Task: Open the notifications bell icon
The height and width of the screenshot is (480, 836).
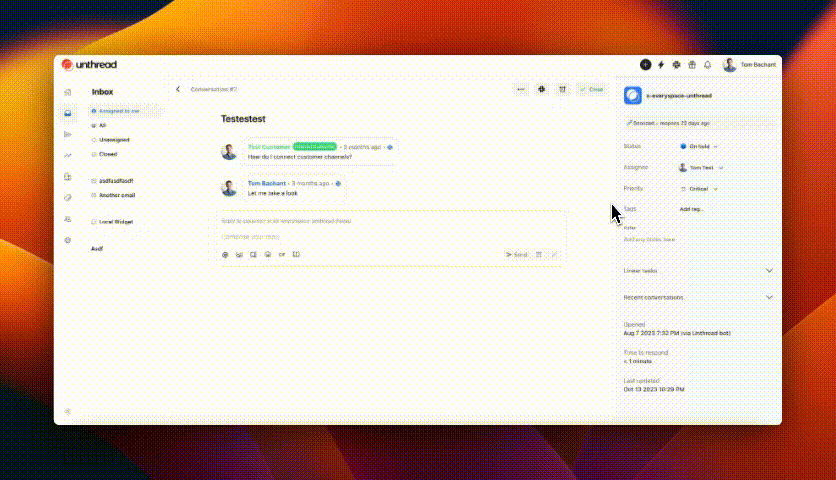Action: [x=708, y=65]
